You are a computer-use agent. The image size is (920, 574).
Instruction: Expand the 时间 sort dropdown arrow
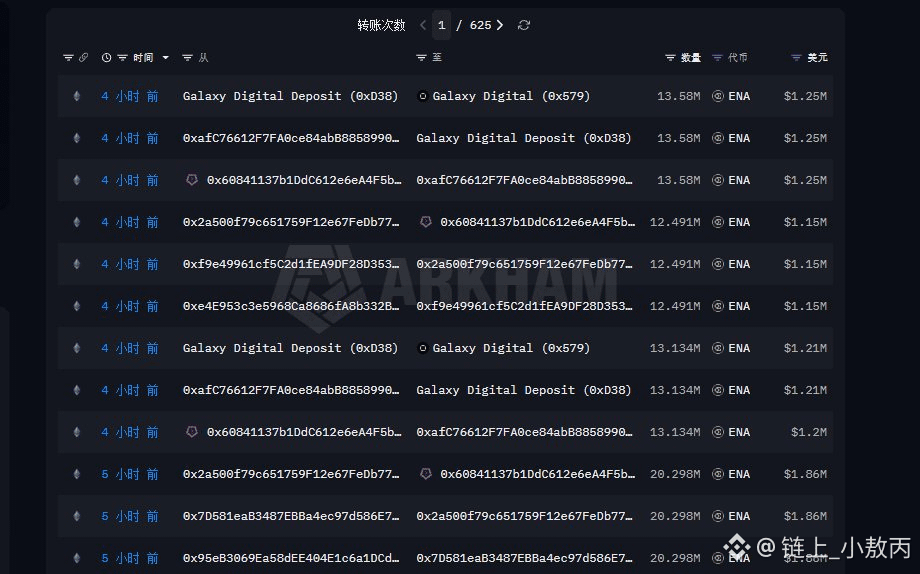pyautogui.click(x=165, y=58)
